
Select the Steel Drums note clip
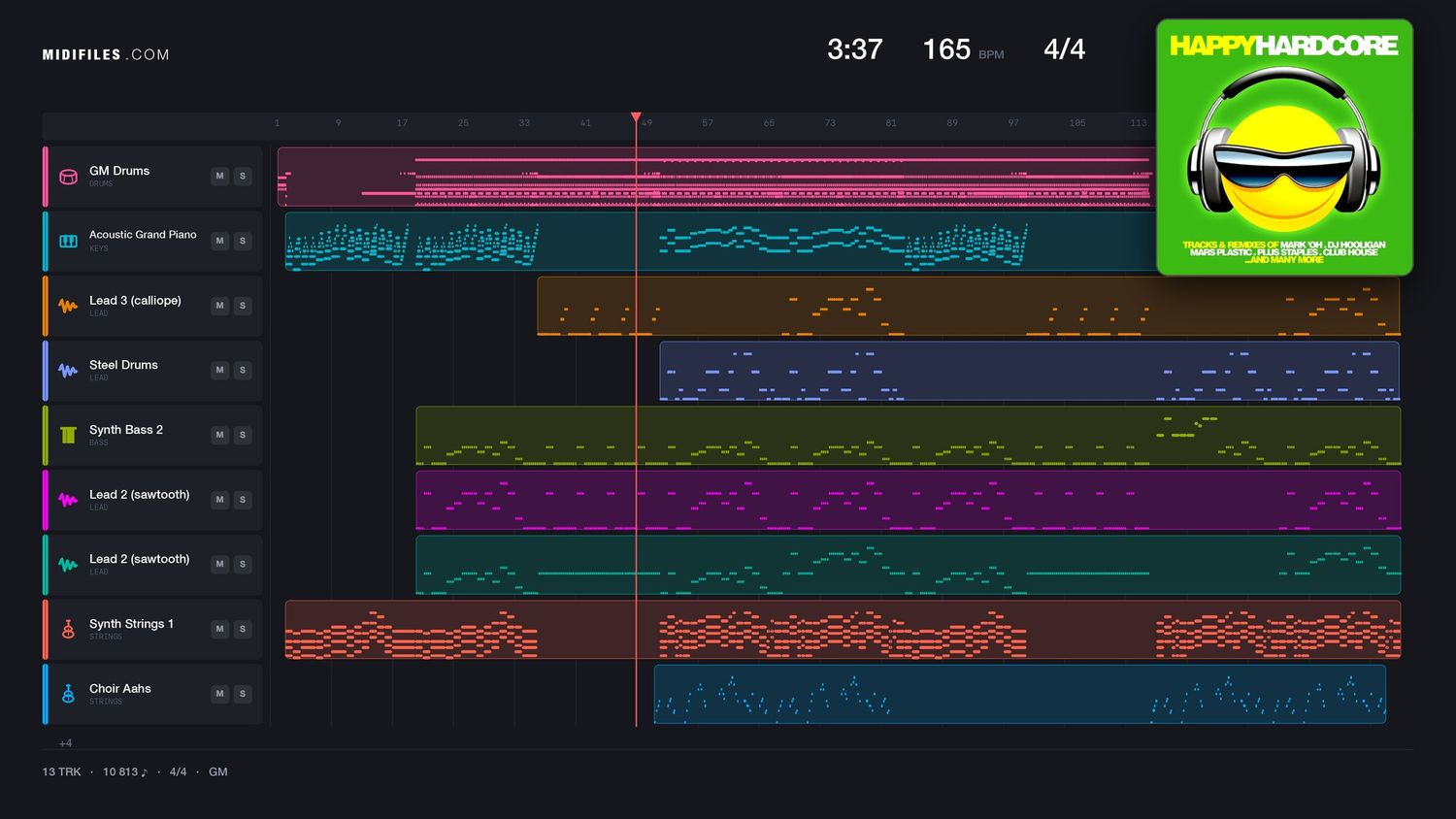point(1029,371)
